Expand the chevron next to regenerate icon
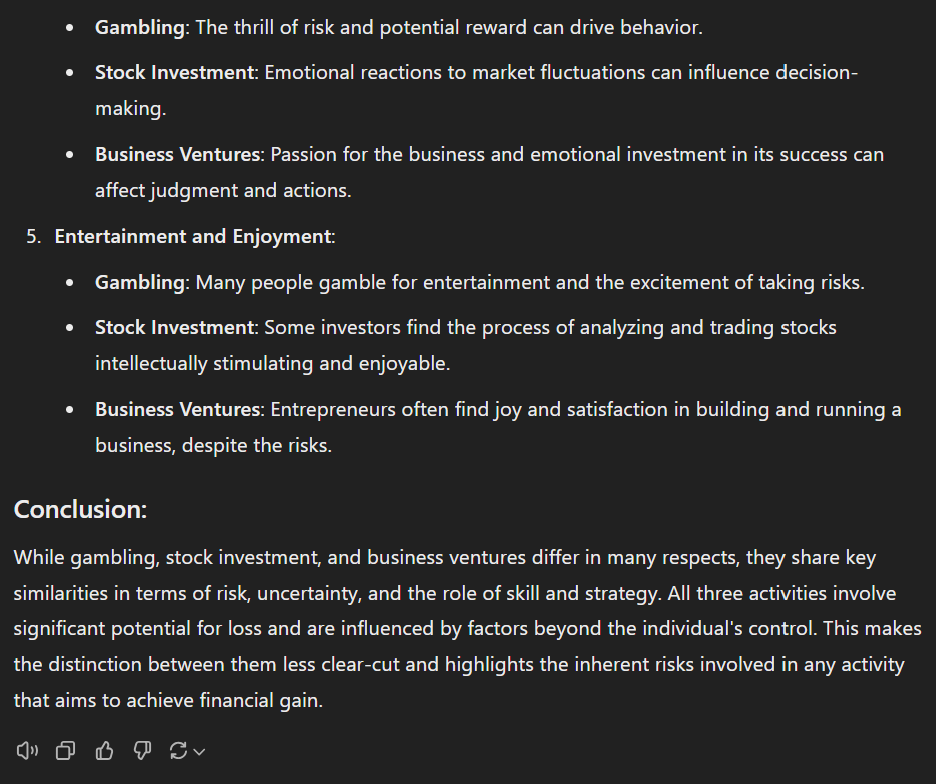The image size is (936, 784). pos(199,752)
